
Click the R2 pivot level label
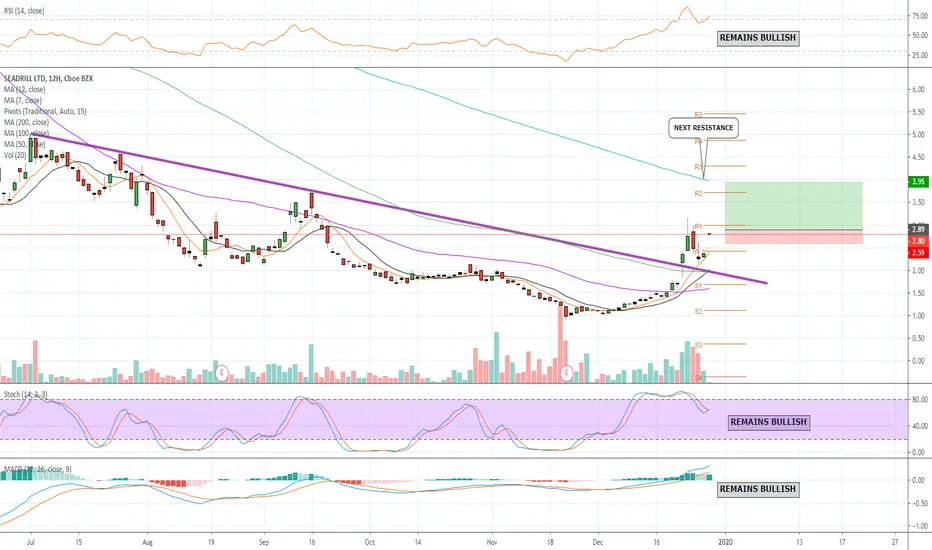tap(698, 193)
